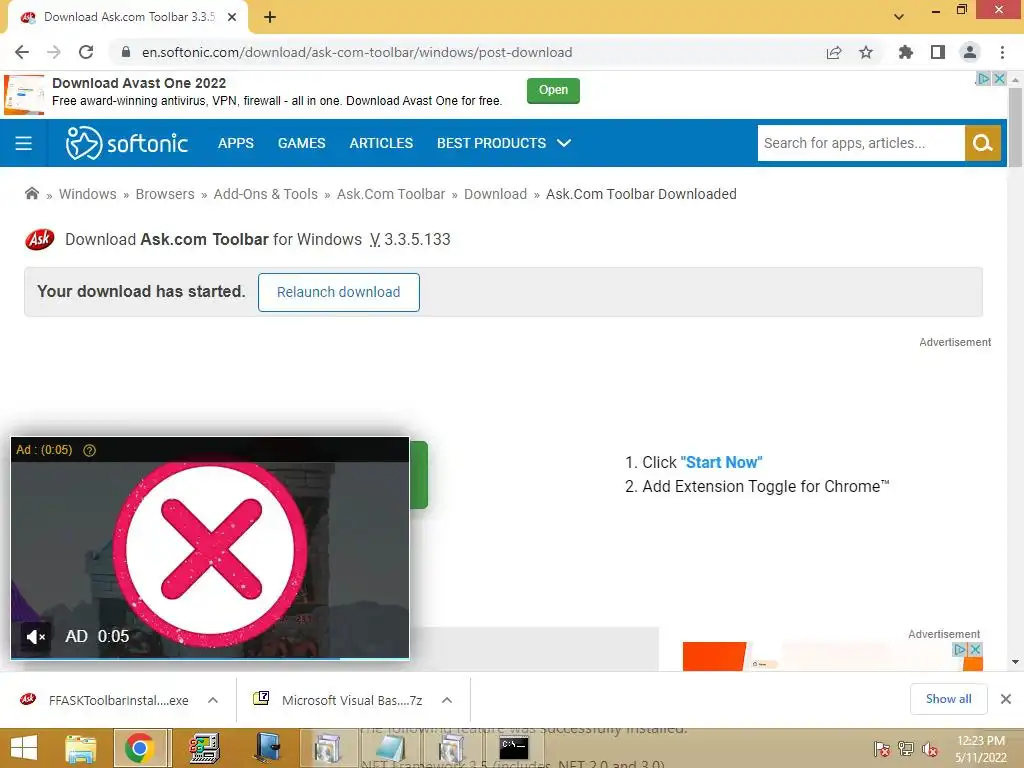Click the Action Center flag tray icon
The image size is (1024, 768).
click(x=882, y=749)
